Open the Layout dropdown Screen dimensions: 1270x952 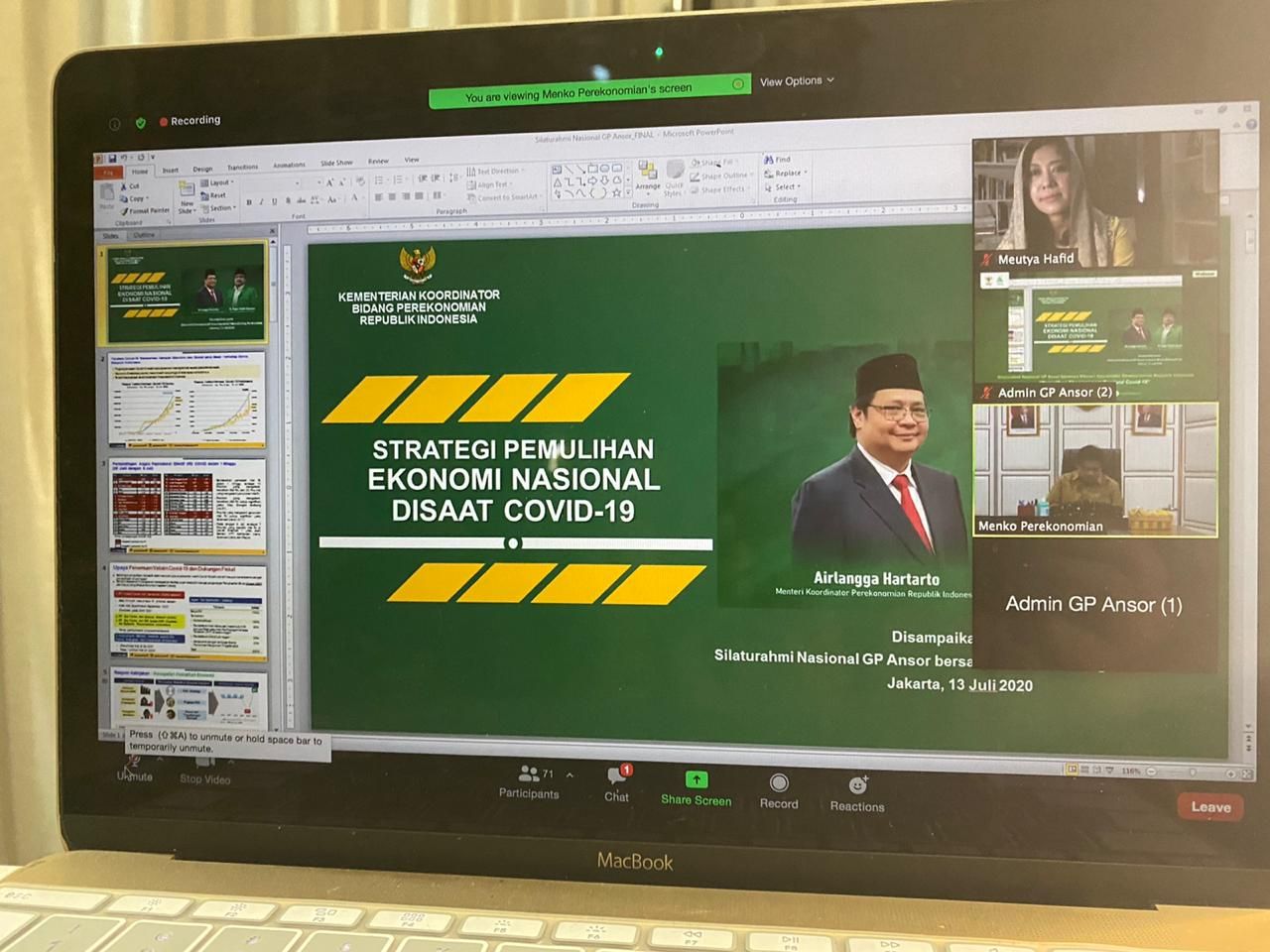coord(217,183)
